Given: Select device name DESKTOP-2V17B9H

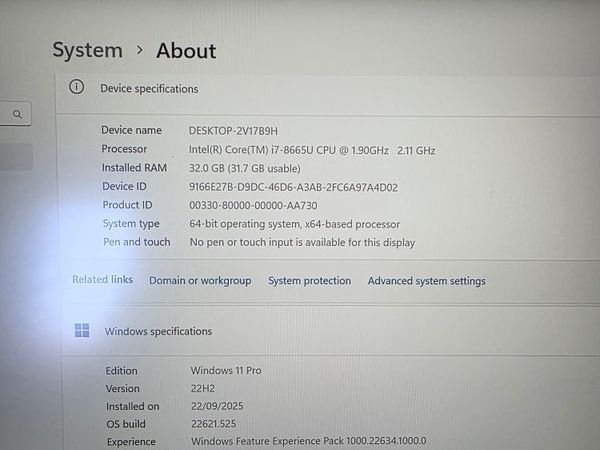Looking at the screenshot, I should 233,131.
